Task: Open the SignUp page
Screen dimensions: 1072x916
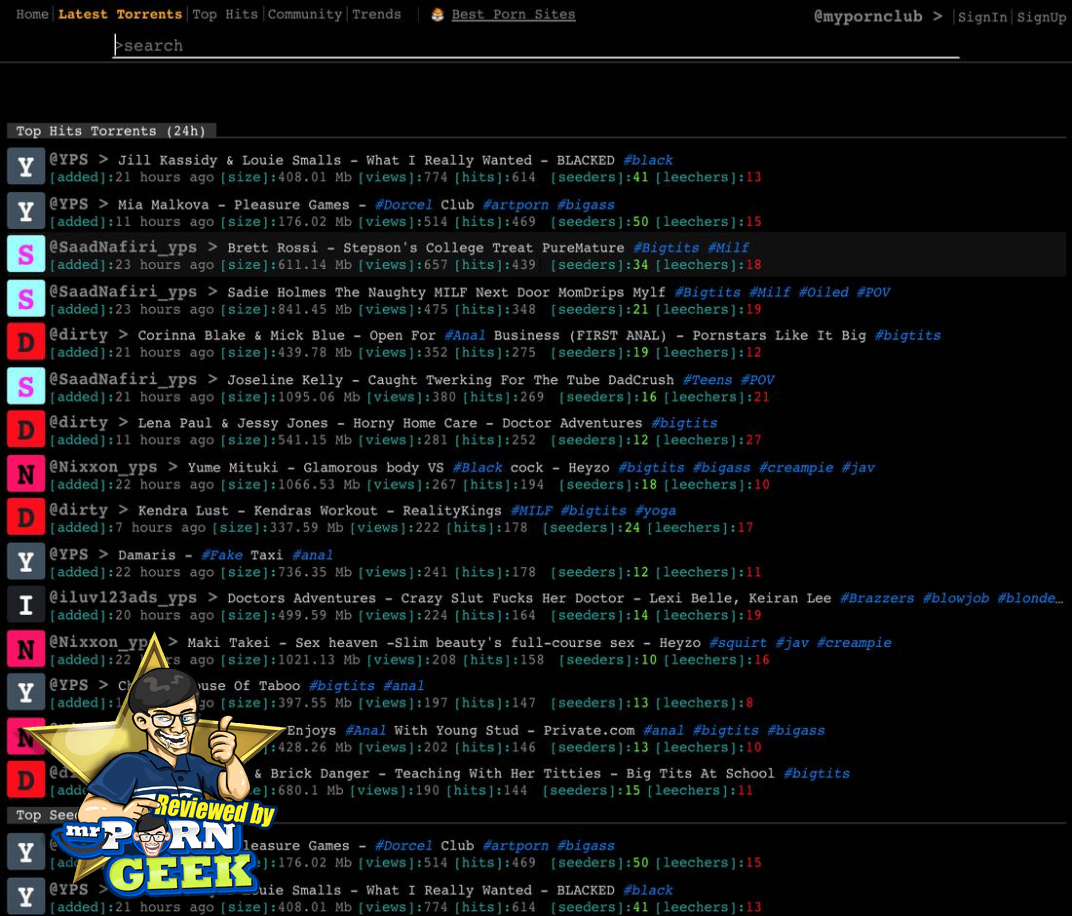Action: (1041, 17)
